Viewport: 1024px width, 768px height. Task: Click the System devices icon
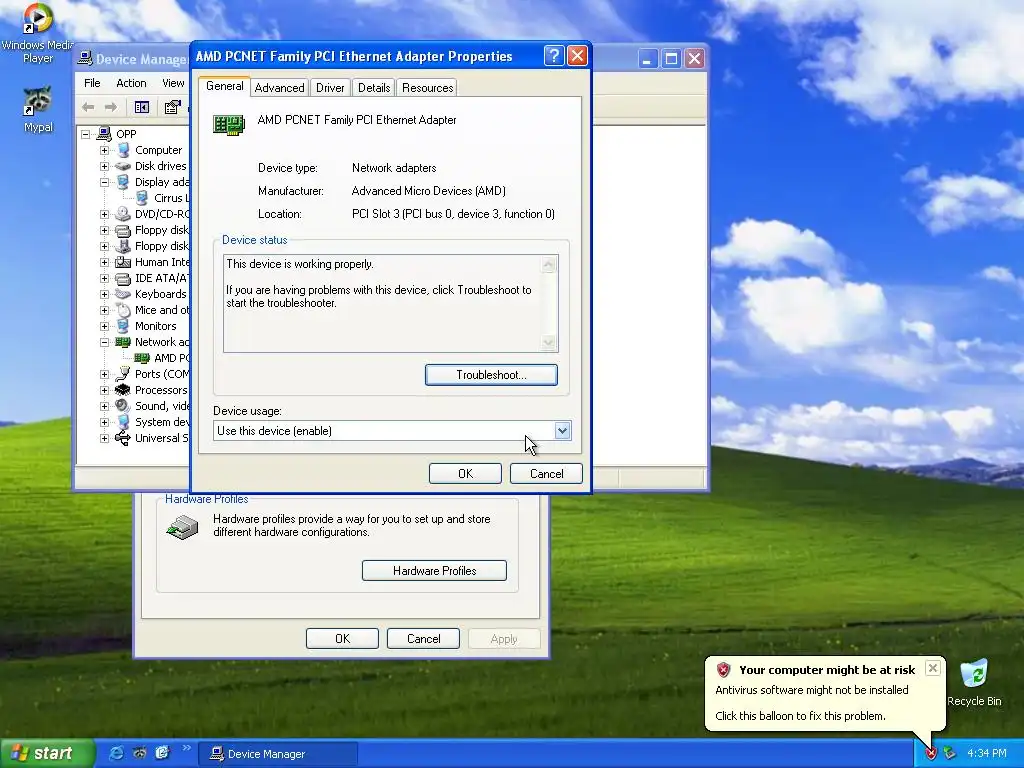click(x=123, y=422)
